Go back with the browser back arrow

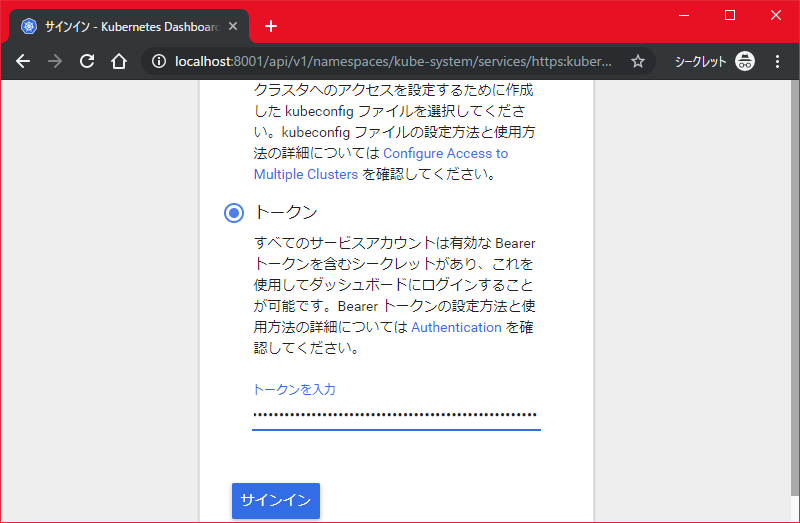point(23,61)
